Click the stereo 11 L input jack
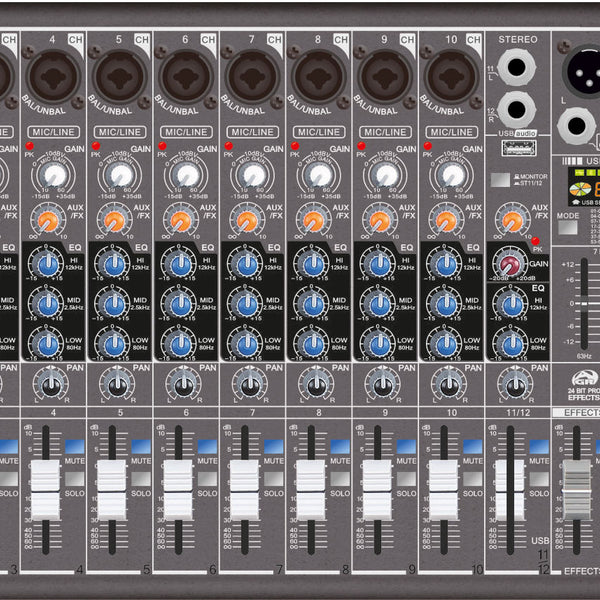600x600 pixels. [x=516, y=67]
